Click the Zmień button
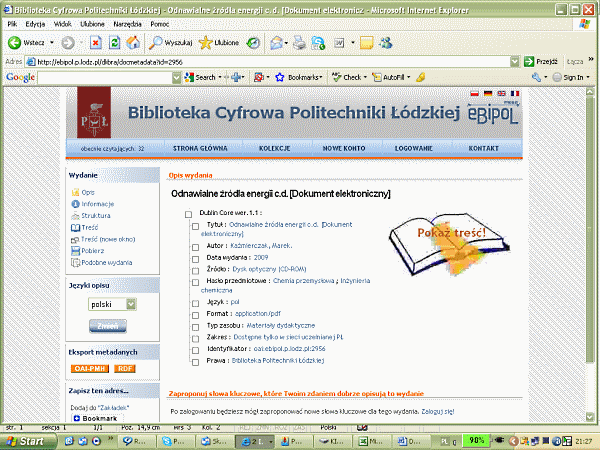This screenshot has height=450, width=600. click(108, 326)
